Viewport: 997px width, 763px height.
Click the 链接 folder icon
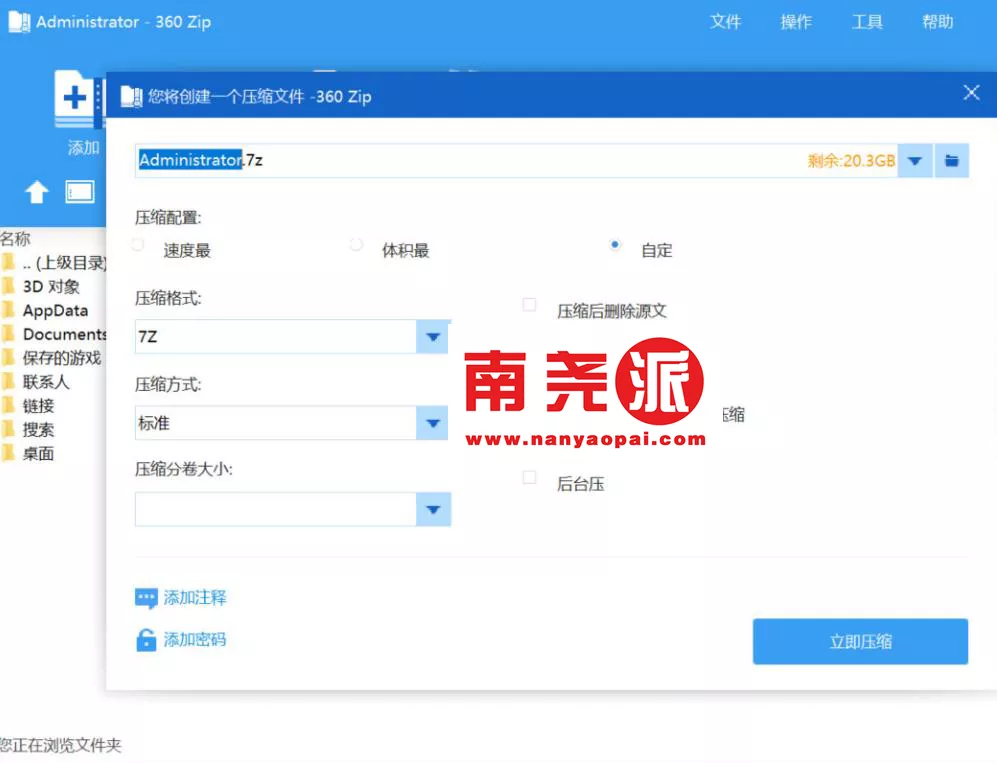pyautogui.click(x=8, y=405)
